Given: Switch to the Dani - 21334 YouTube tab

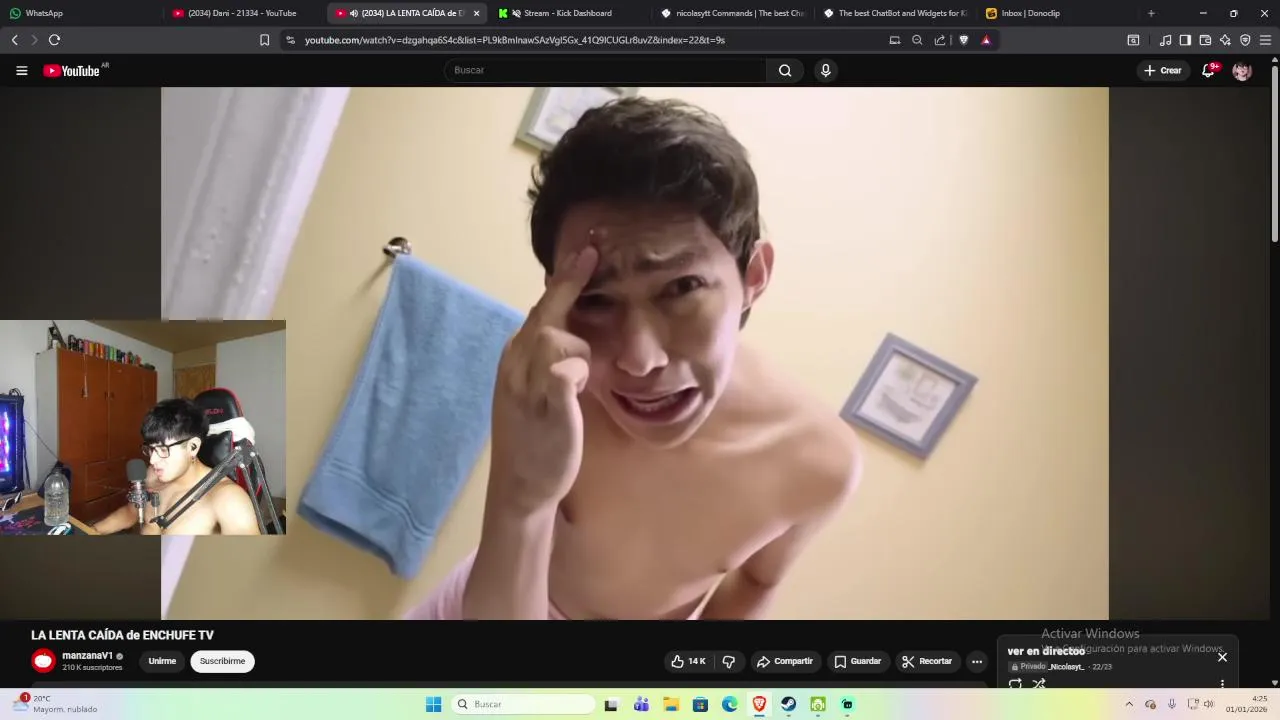Looking at the screenshot, I should (243, 13).
